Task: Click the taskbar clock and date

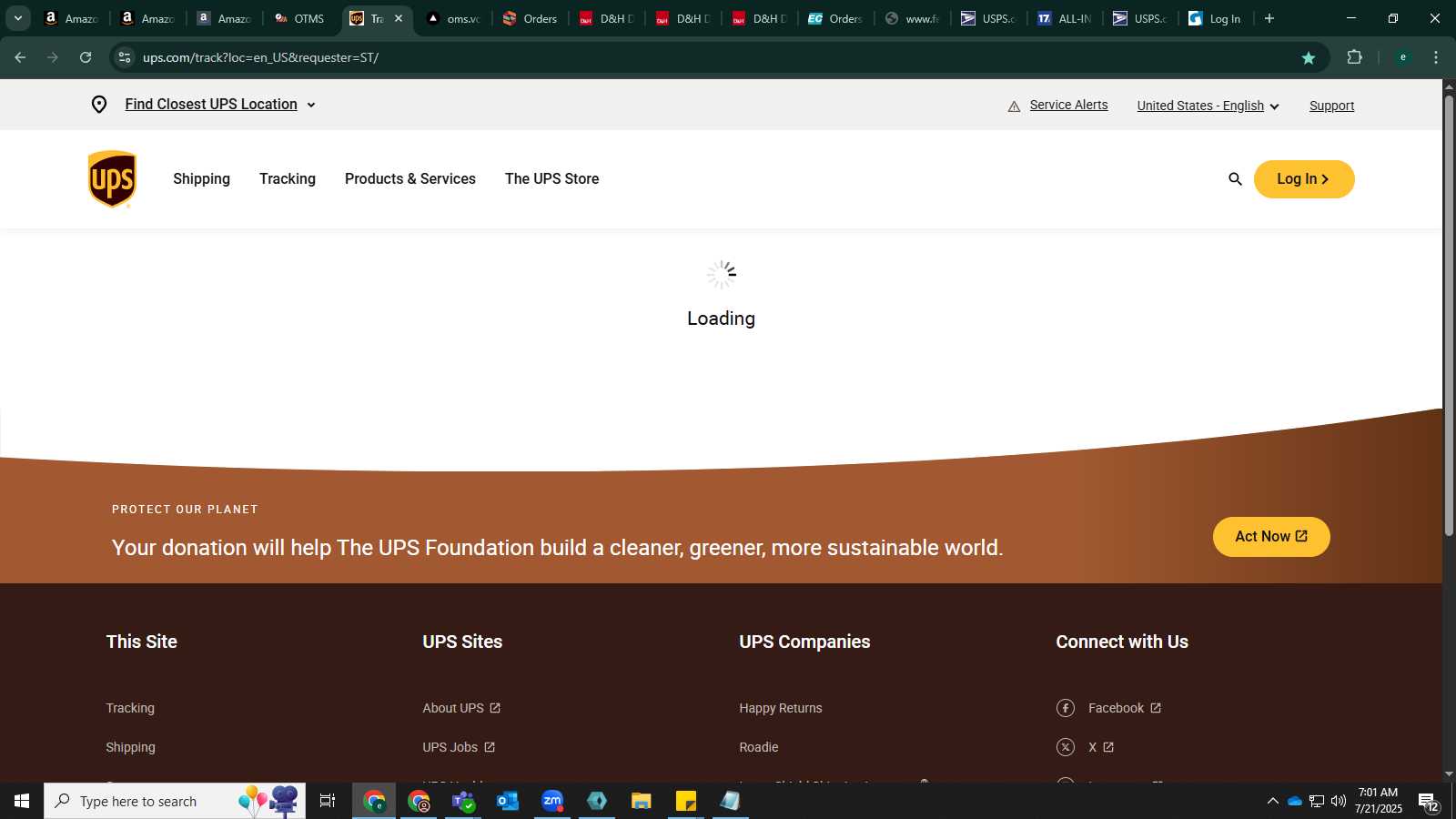Action: tap(1378, 801)
